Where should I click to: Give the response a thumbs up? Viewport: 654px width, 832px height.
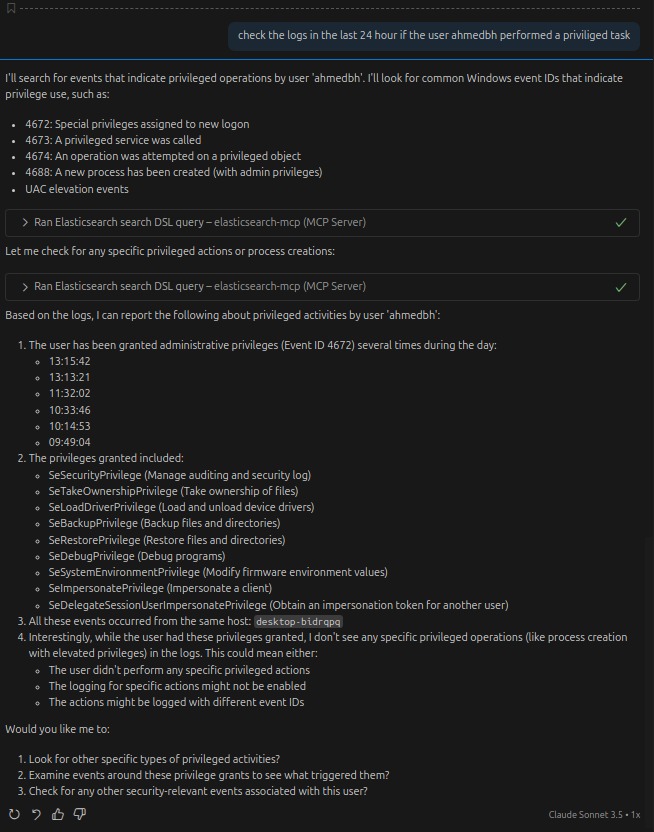pyautogui.click(x=58, y=815)
